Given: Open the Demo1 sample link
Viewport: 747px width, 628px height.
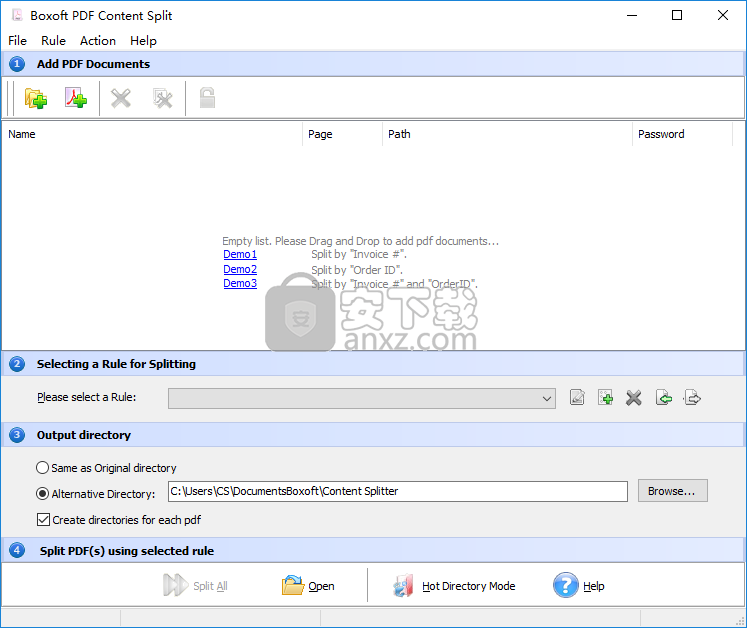Looking at the screenshot, I should [240, 254].
